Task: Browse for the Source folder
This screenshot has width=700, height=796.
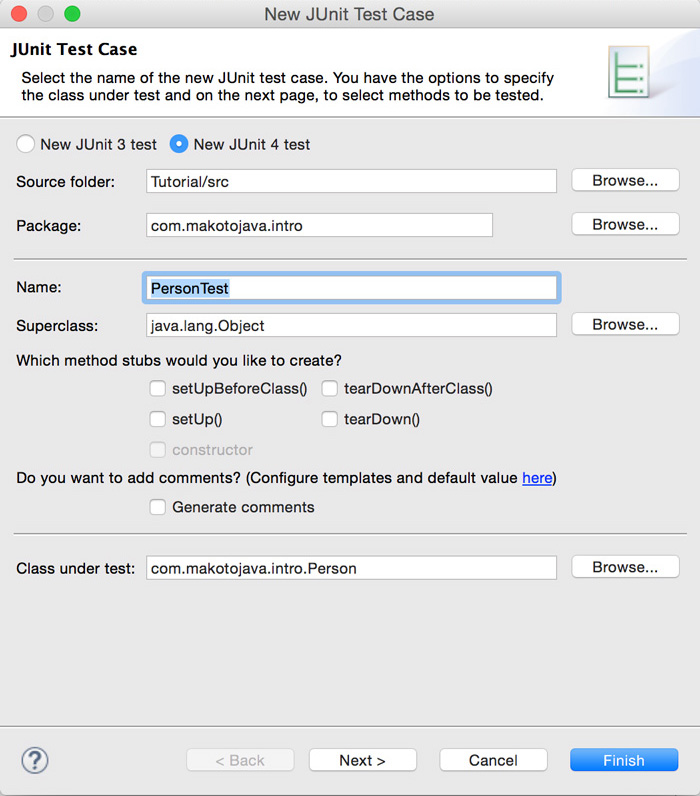Action: 625,181
